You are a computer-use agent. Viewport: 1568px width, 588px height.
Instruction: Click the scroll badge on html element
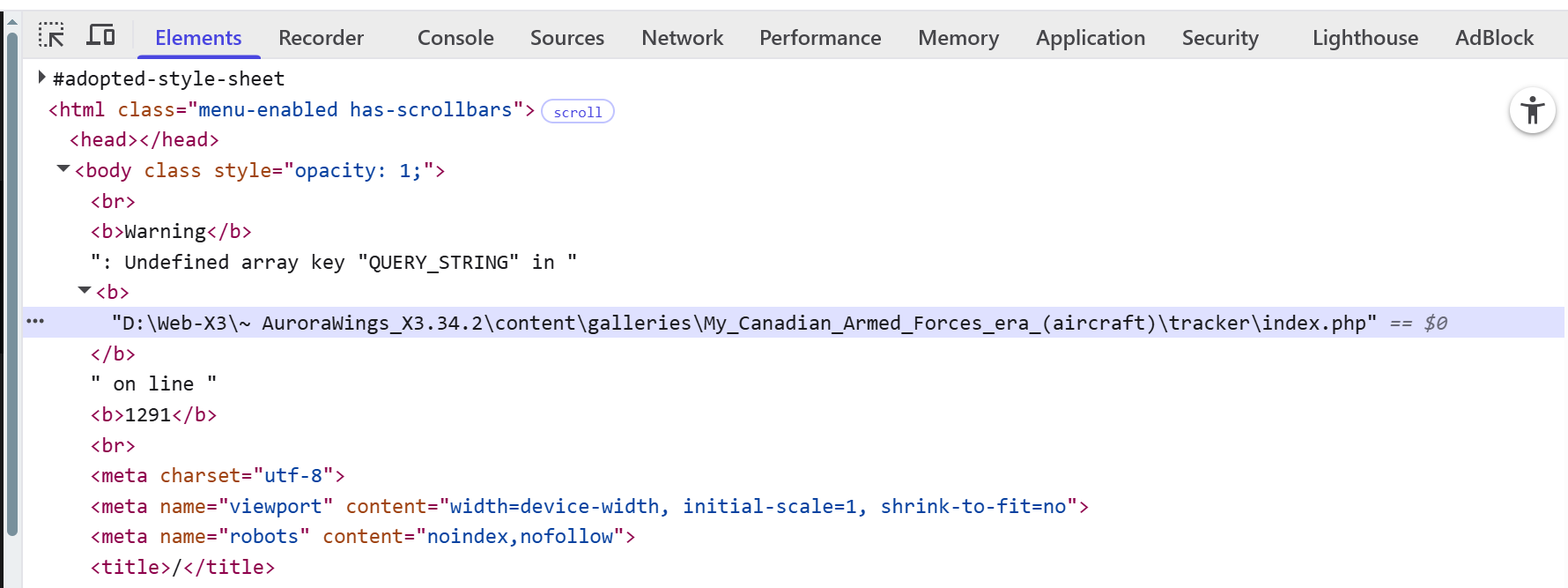click(x=578, y=112)
